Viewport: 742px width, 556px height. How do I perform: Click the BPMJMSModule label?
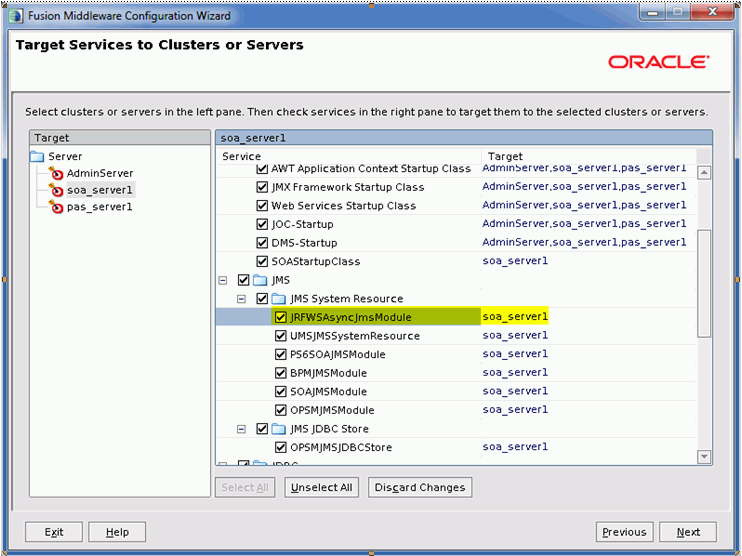(328, 373)
